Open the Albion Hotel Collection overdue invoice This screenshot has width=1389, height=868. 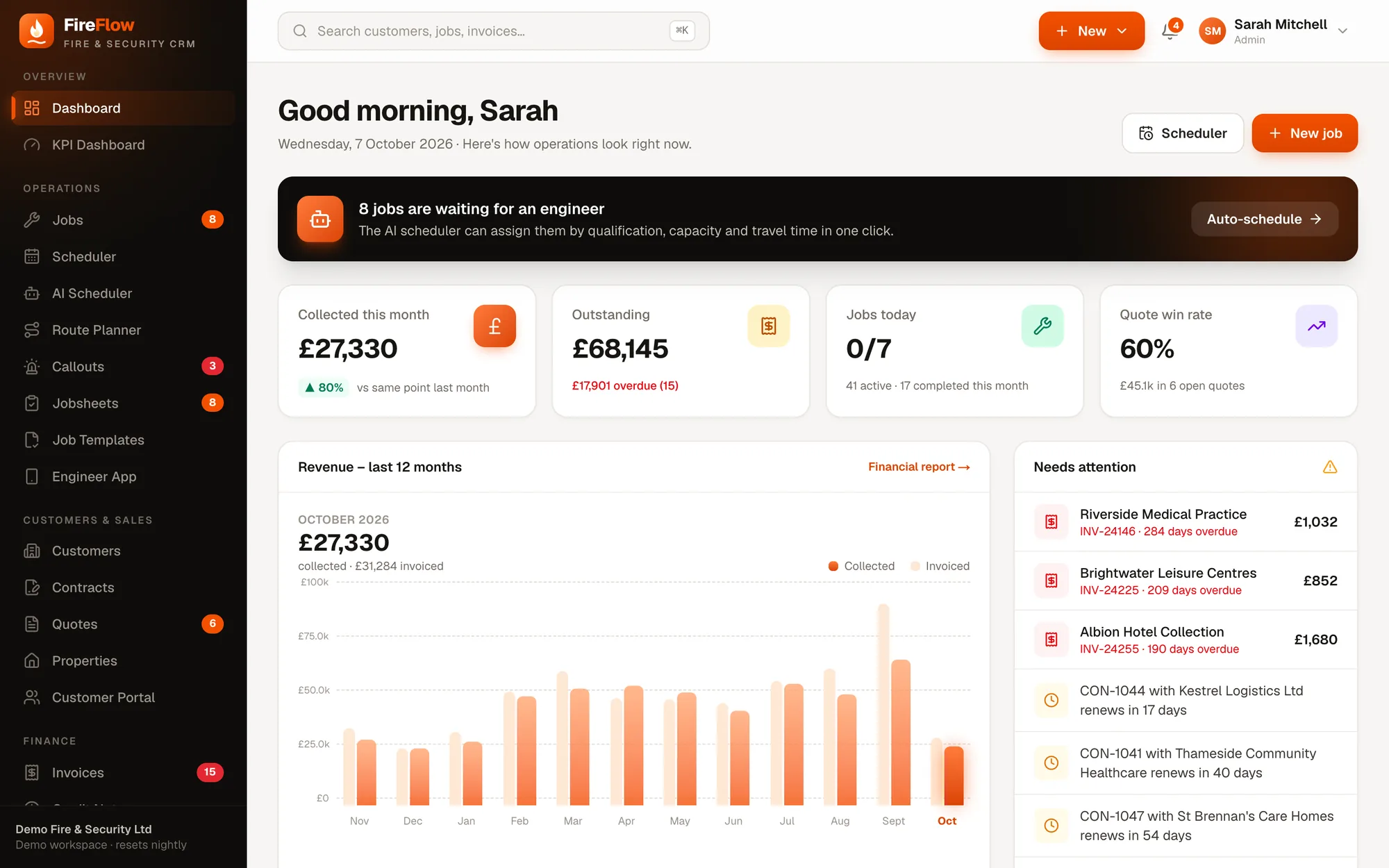point(1186,640)
